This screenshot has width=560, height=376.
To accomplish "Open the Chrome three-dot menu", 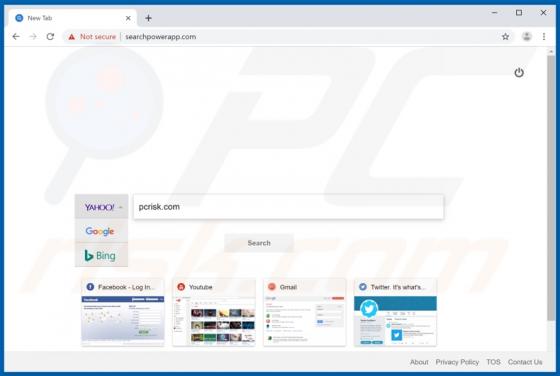I will (544, 36).
